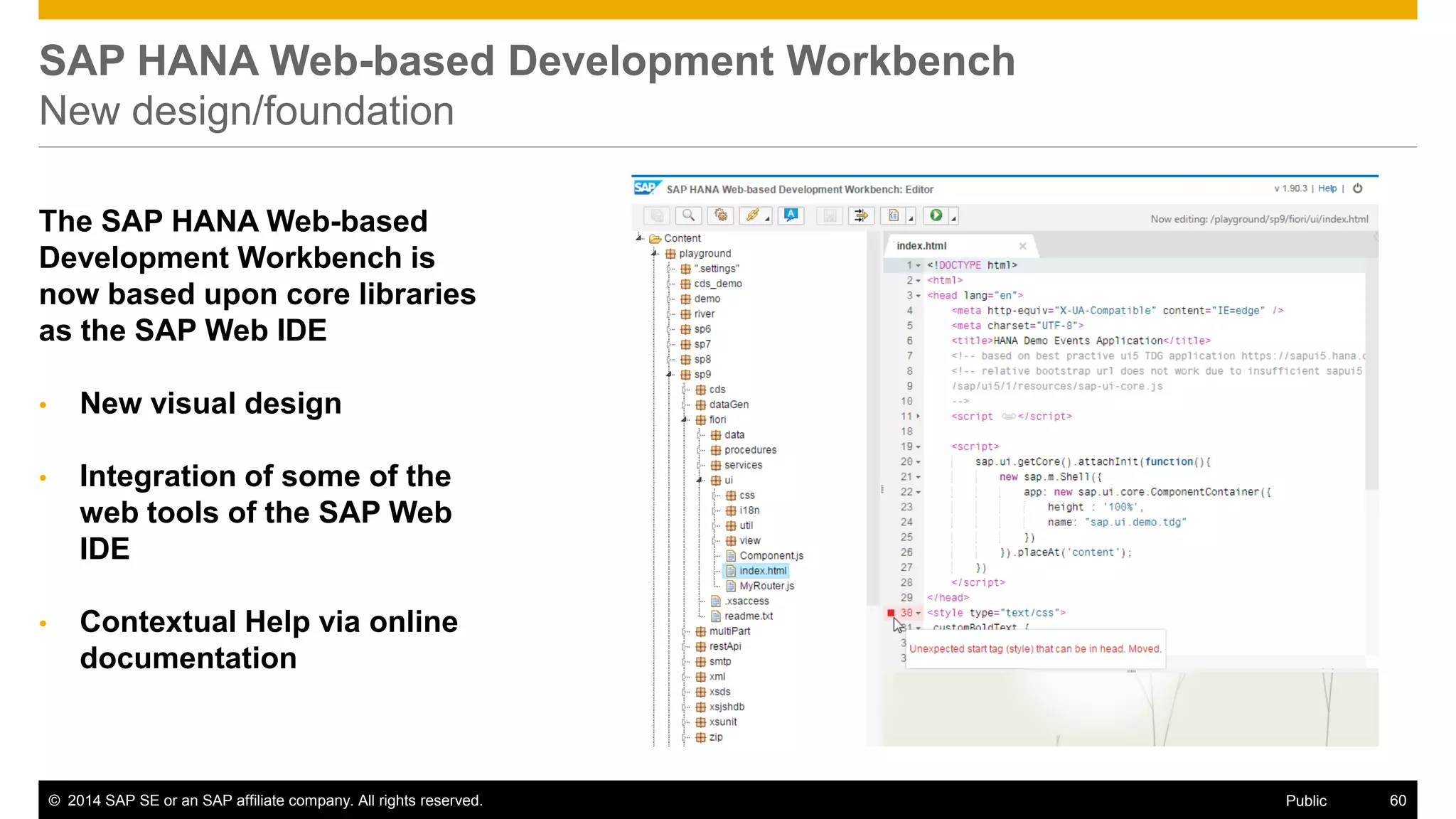Fold code at line 3 head tag
The width and height of the screenshot is (1456, 819).
tap(919, 296)
